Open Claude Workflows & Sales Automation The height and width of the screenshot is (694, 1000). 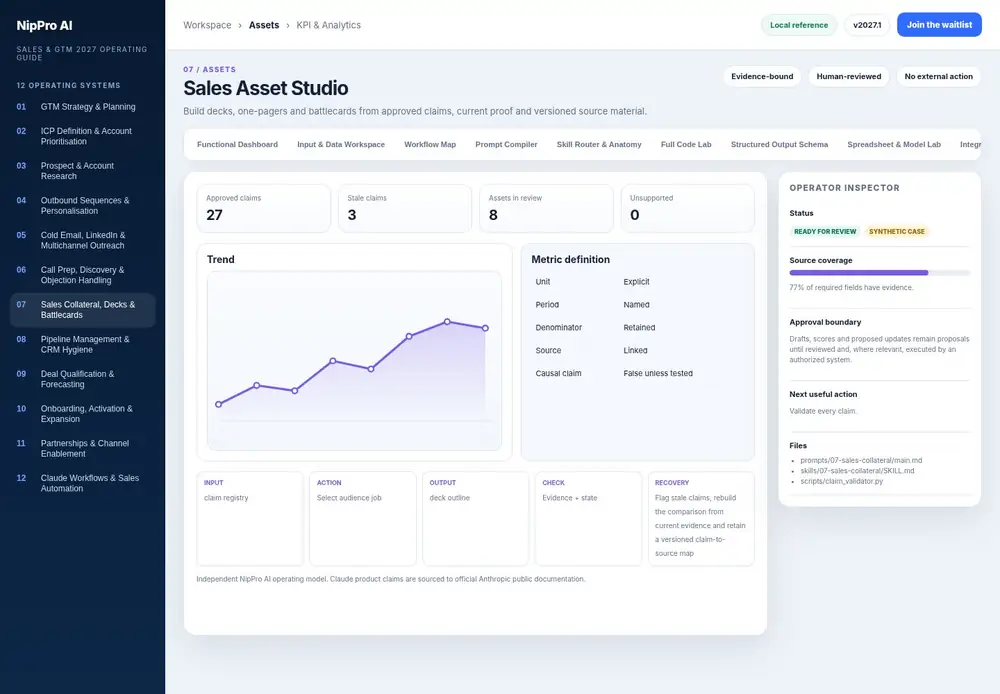tap(82, 483)
